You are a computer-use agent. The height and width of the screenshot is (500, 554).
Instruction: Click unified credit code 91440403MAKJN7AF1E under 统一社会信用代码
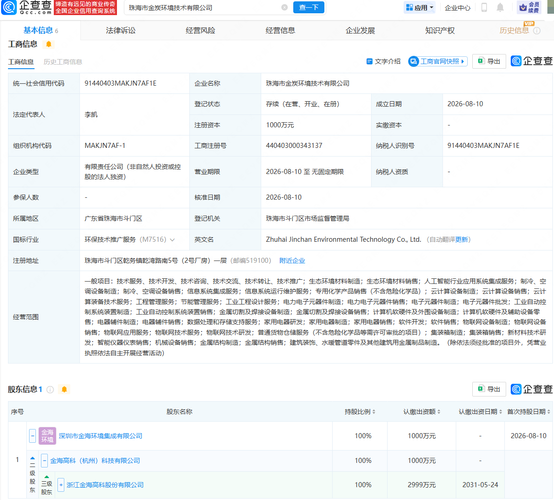pyautogui.click(x=120, y=83)
